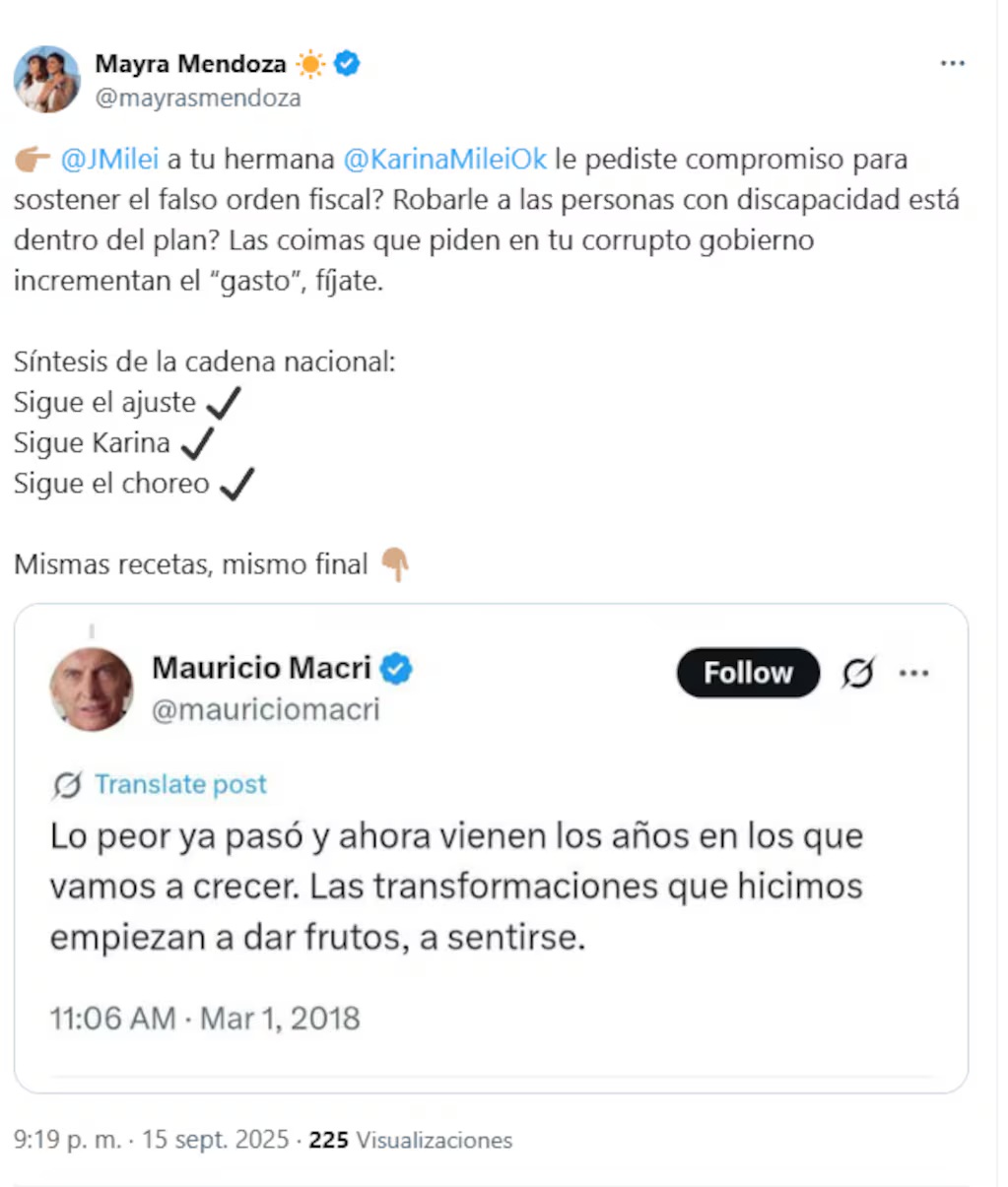Open Mauricio Macri's profile avatar
Viewport: 1008px width, 1187px height.
point(91,689)
